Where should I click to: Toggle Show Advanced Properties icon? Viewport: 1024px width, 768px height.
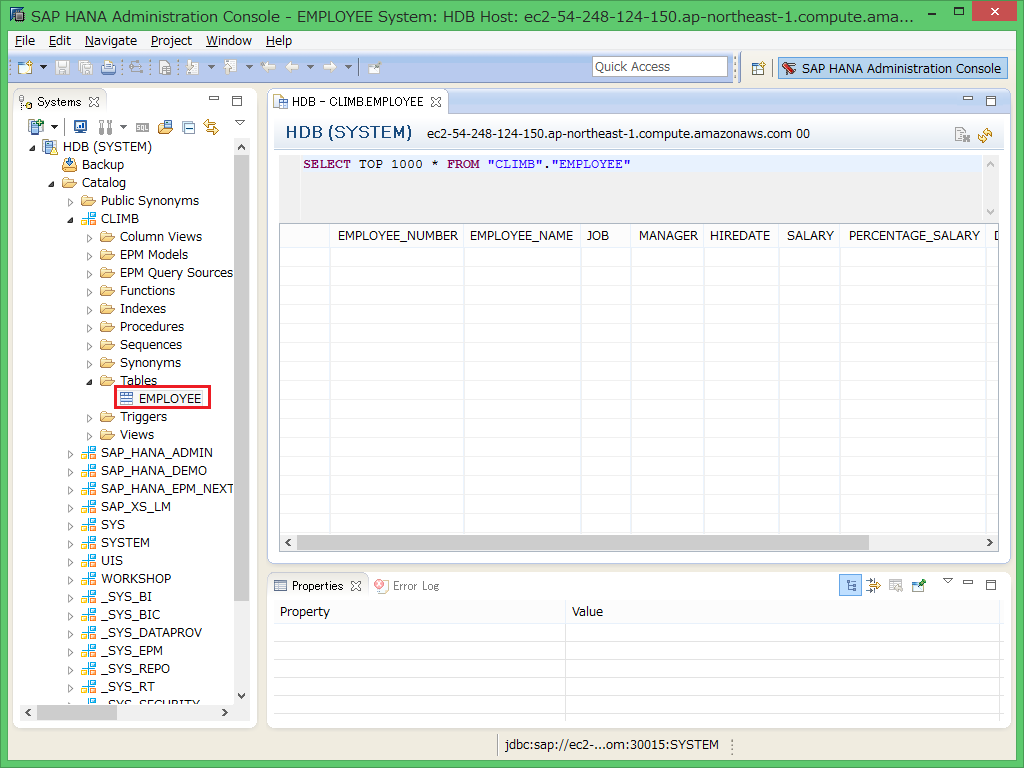pyautogui.click(x=873, y=585)
